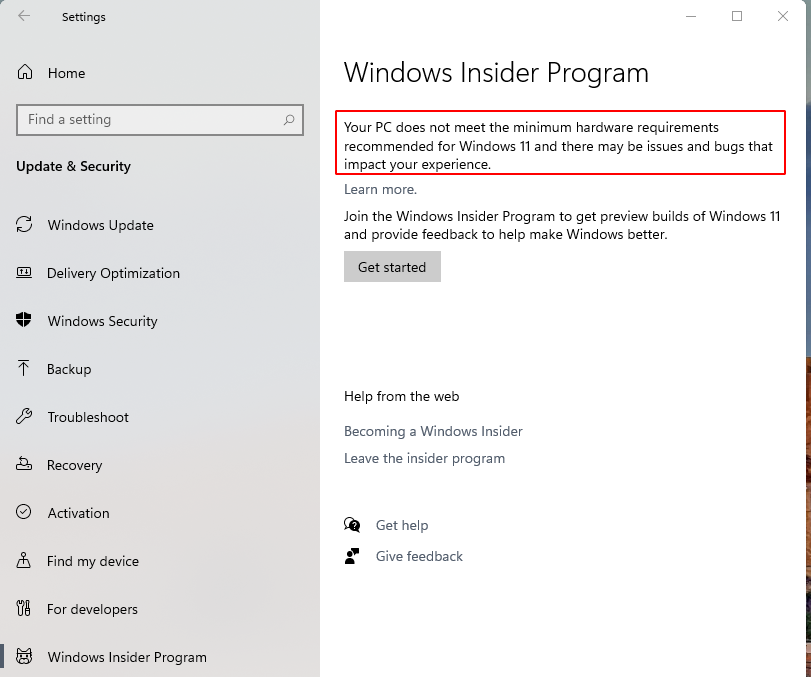
Task: Click the Troubleshoot wrench icon
Action: coord(24,416)
